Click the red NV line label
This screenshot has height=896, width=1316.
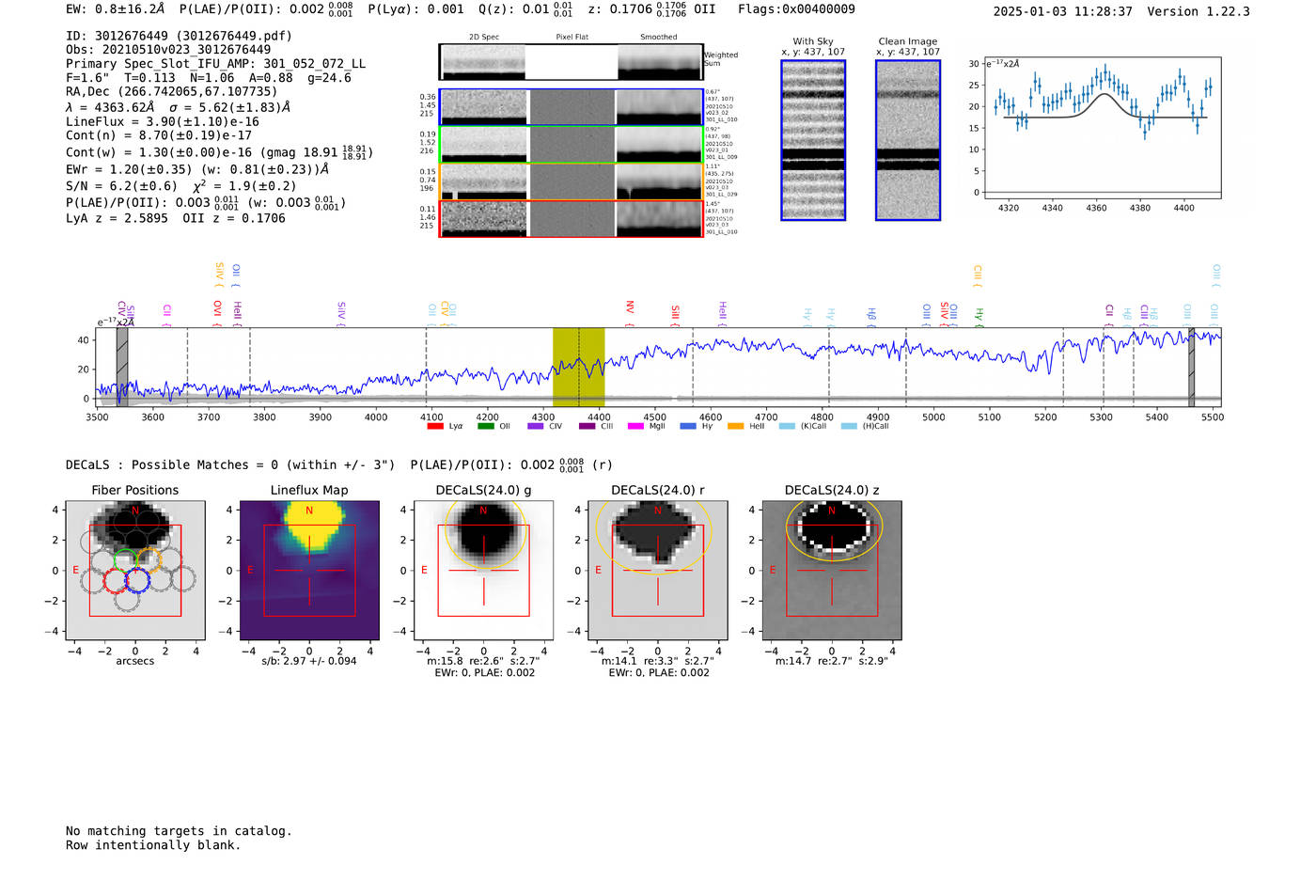(630, 308)
